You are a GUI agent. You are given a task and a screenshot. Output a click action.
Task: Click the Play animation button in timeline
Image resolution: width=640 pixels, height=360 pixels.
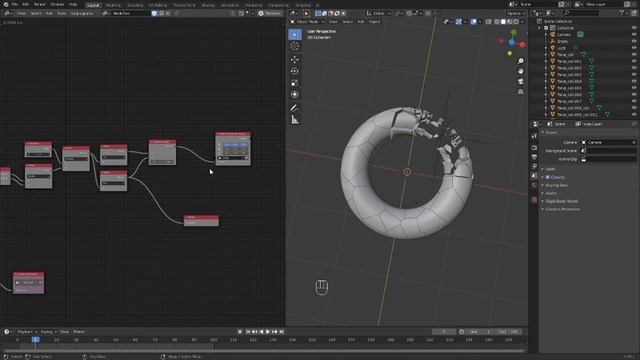click(268, 332)
